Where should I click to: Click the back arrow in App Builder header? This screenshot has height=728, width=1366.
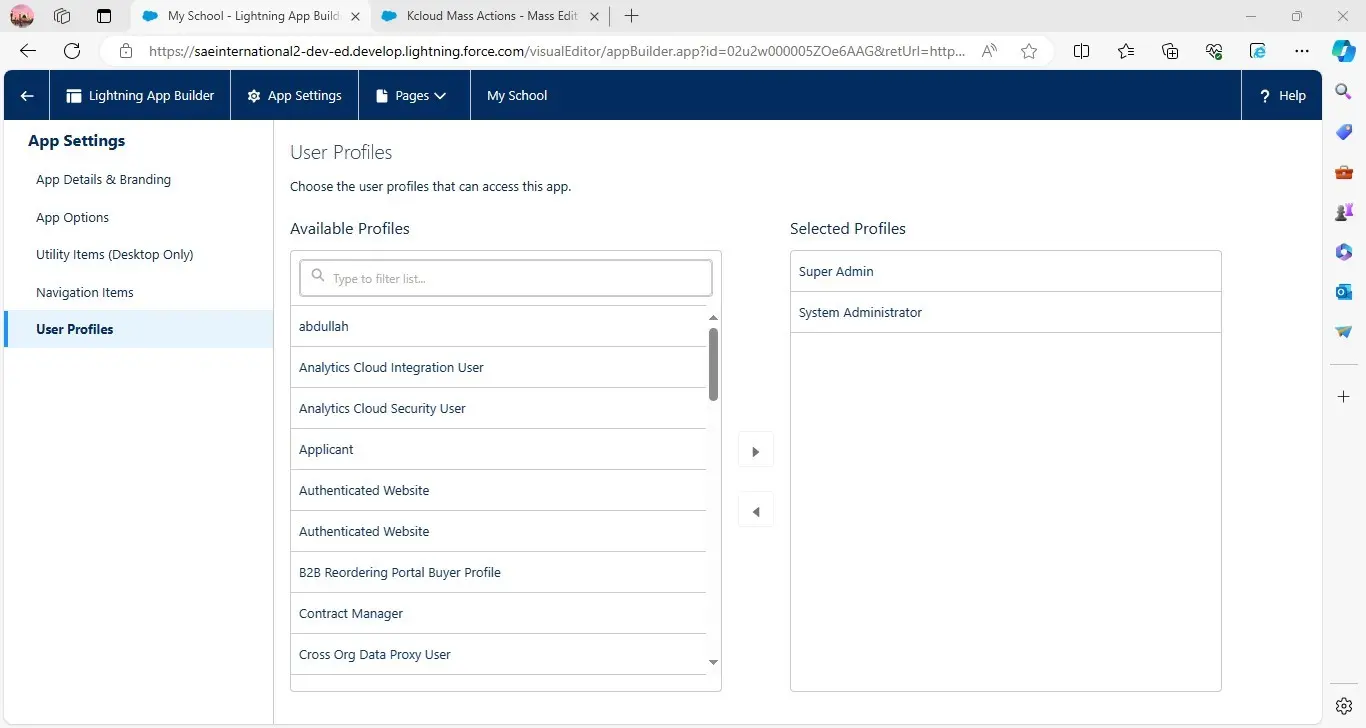[x=27, y=96]
